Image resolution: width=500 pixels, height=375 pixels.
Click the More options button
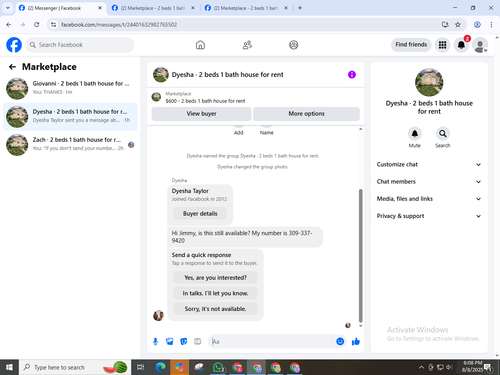[306, 114]
